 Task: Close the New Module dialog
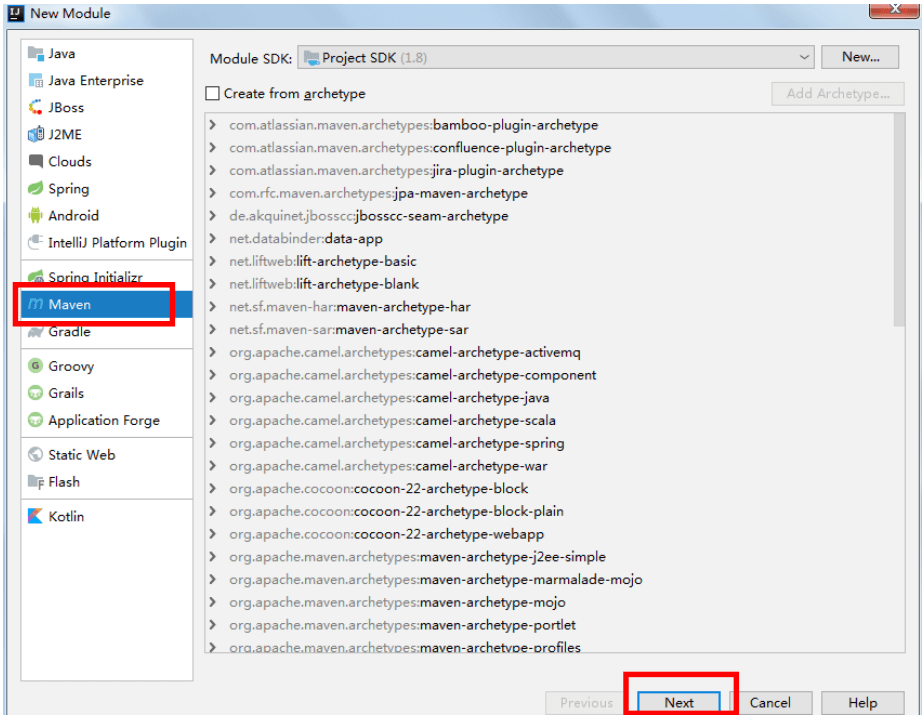[895, 9]
